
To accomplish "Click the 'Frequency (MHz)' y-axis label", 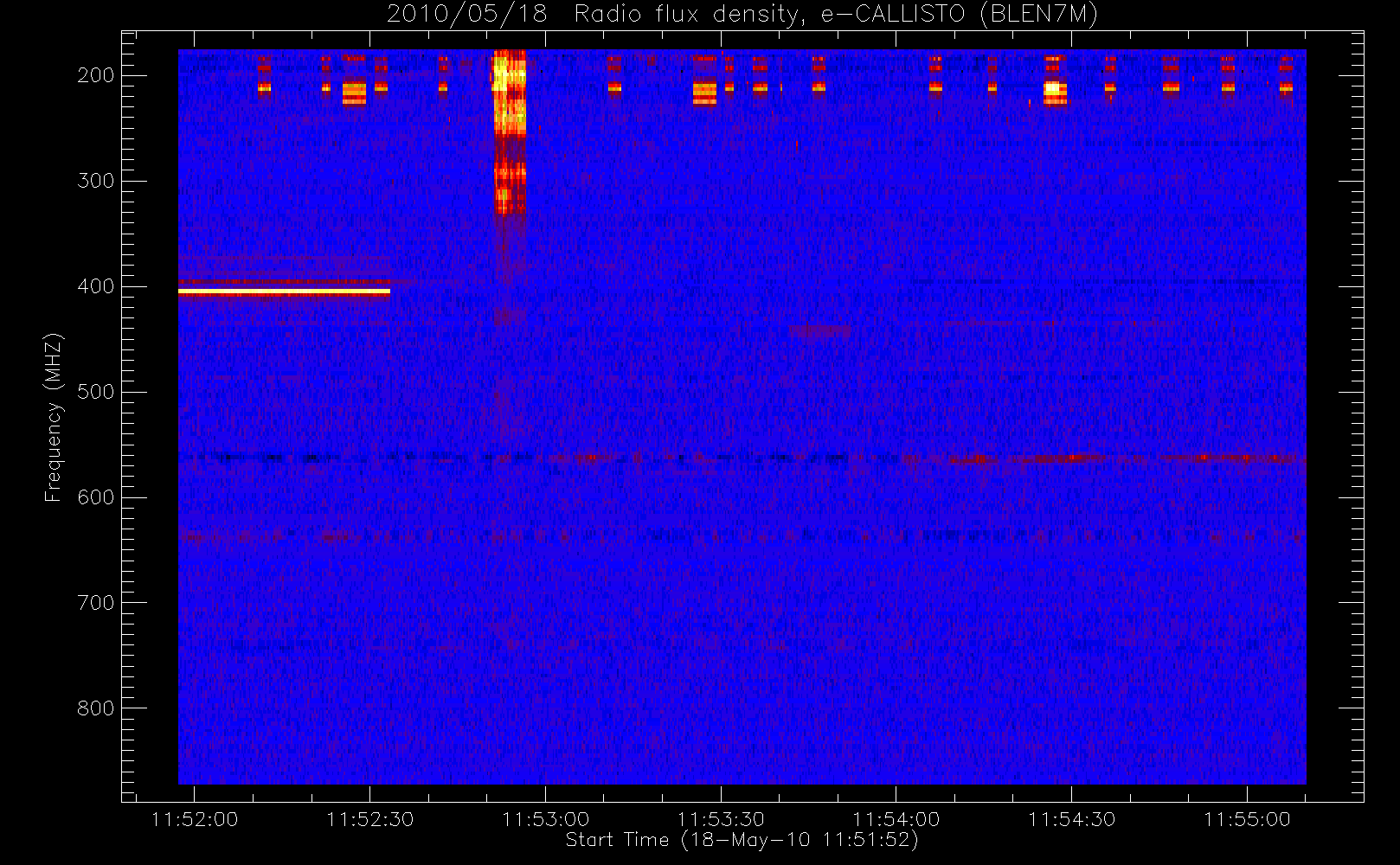I will 54,417.
